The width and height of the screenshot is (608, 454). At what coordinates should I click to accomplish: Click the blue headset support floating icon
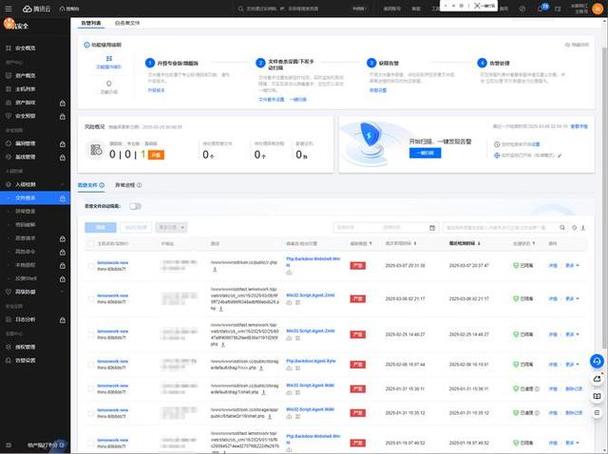(x=597, y=361)
